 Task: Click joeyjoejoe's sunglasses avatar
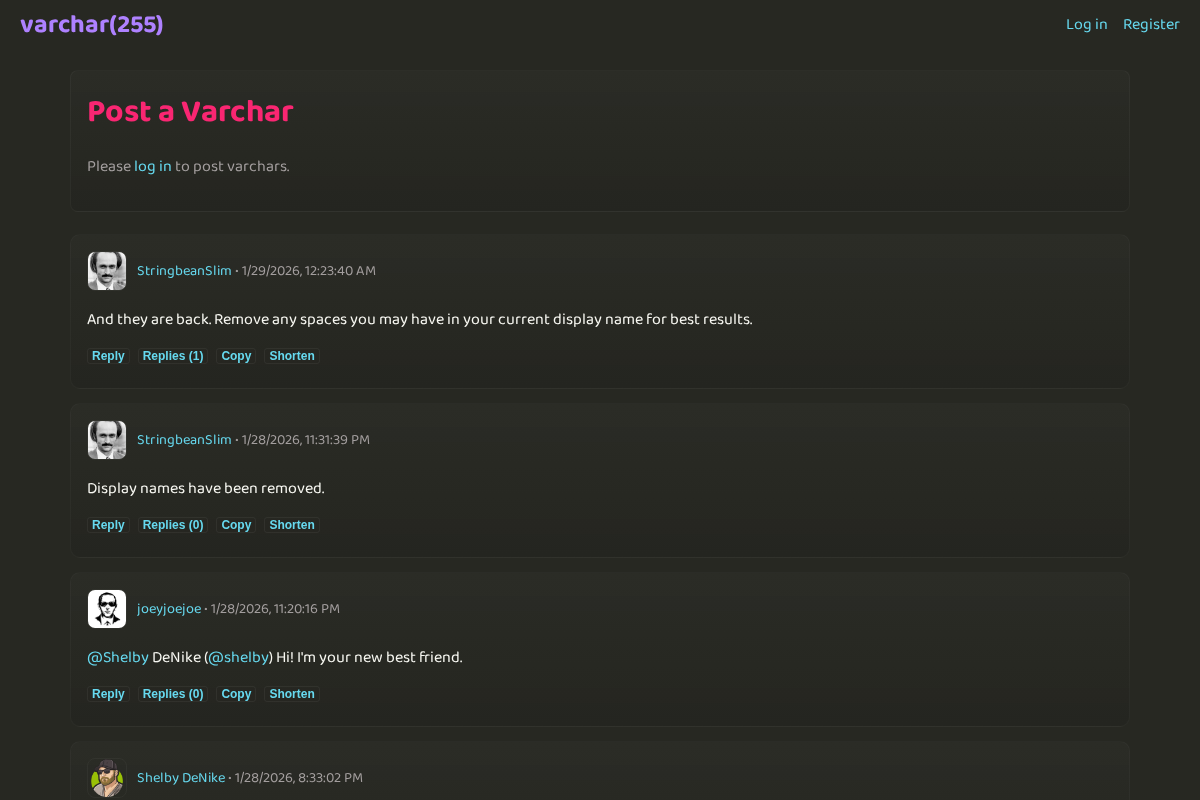pyautogui.click(x=107, y=609)
